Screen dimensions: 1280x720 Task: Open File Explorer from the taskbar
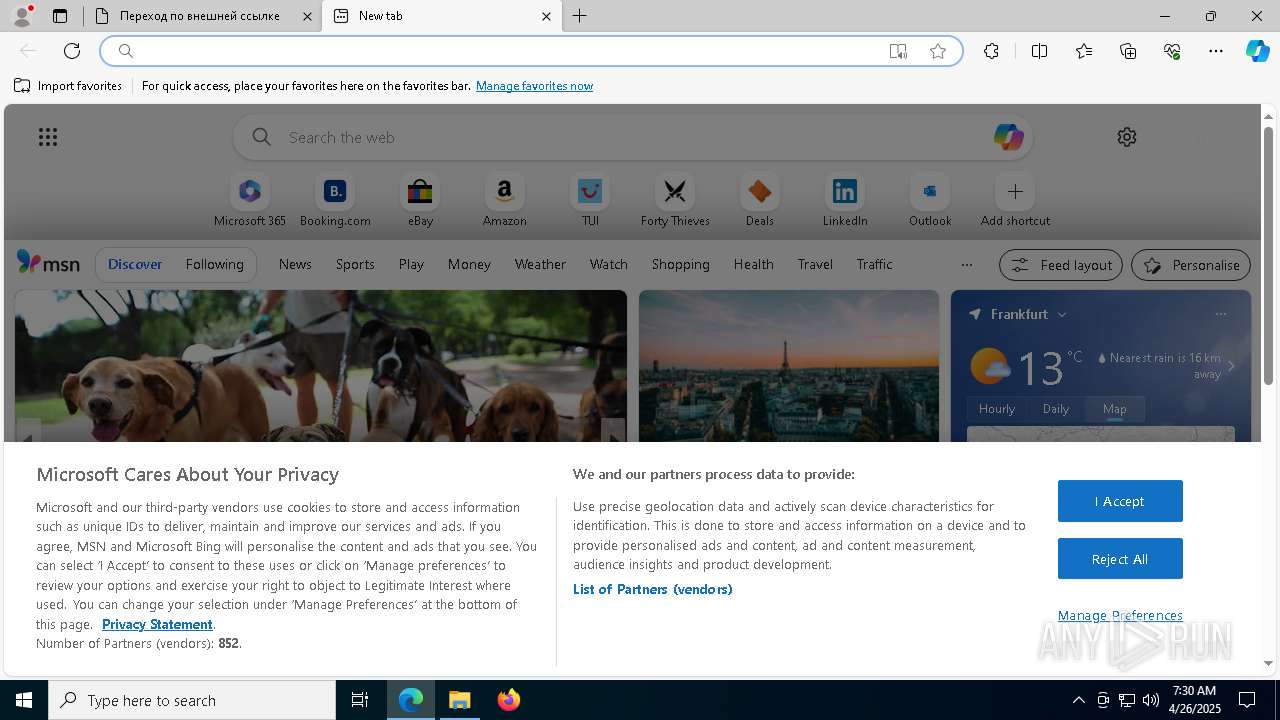point(460,700)
